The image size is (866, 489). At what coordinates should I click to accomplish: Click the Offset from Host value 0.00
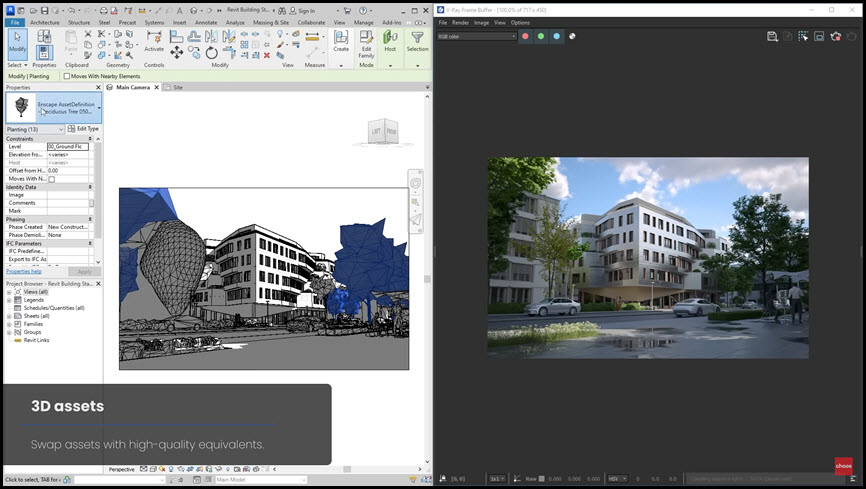click(67, 171)
